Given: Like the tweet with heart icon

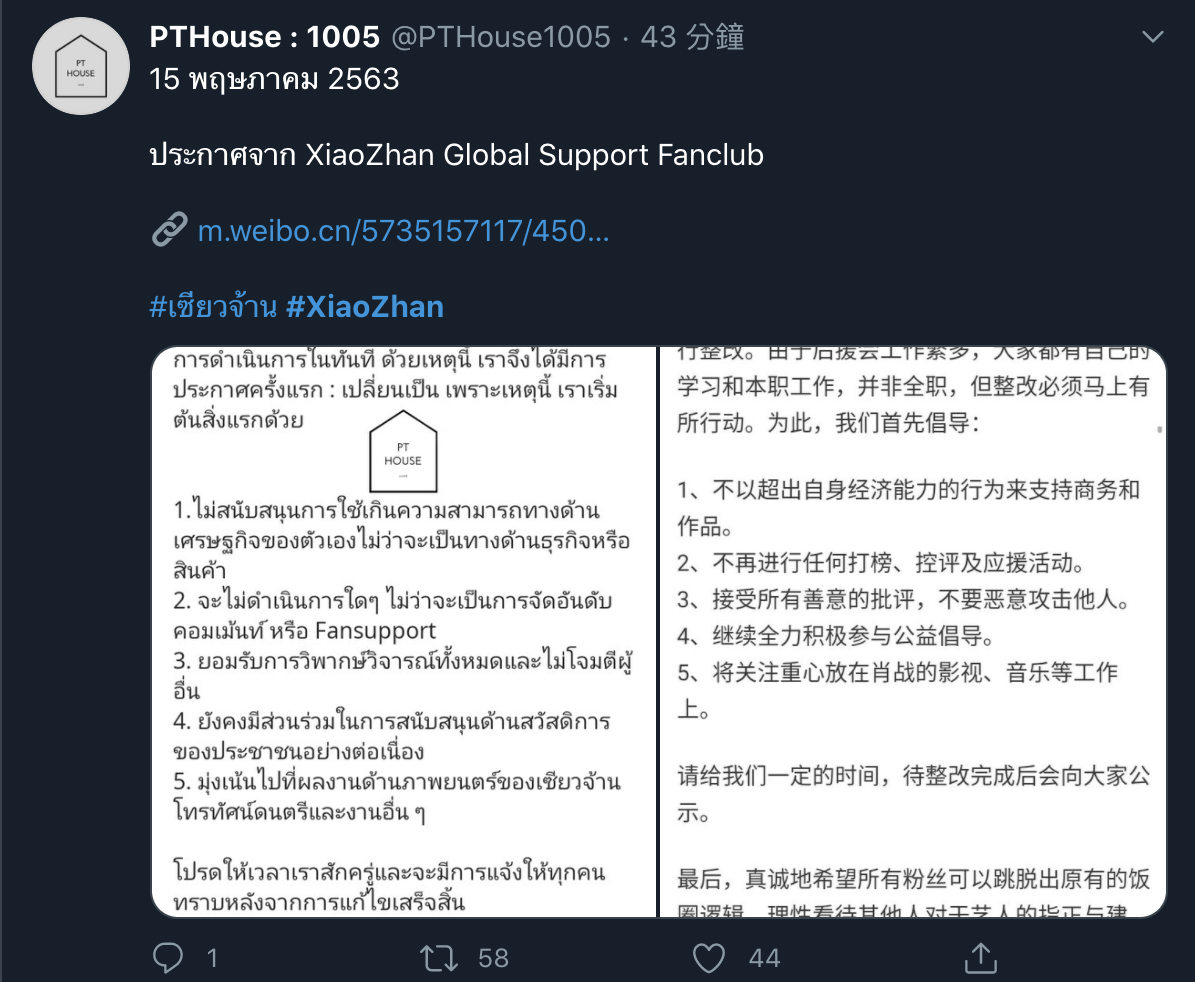Looking at the screenshot, I should (x=709, y=958).
